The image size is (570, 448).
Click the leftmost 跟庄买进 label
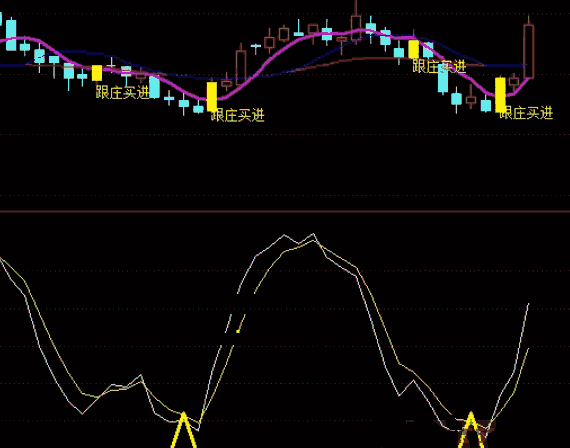coord(123,92)
